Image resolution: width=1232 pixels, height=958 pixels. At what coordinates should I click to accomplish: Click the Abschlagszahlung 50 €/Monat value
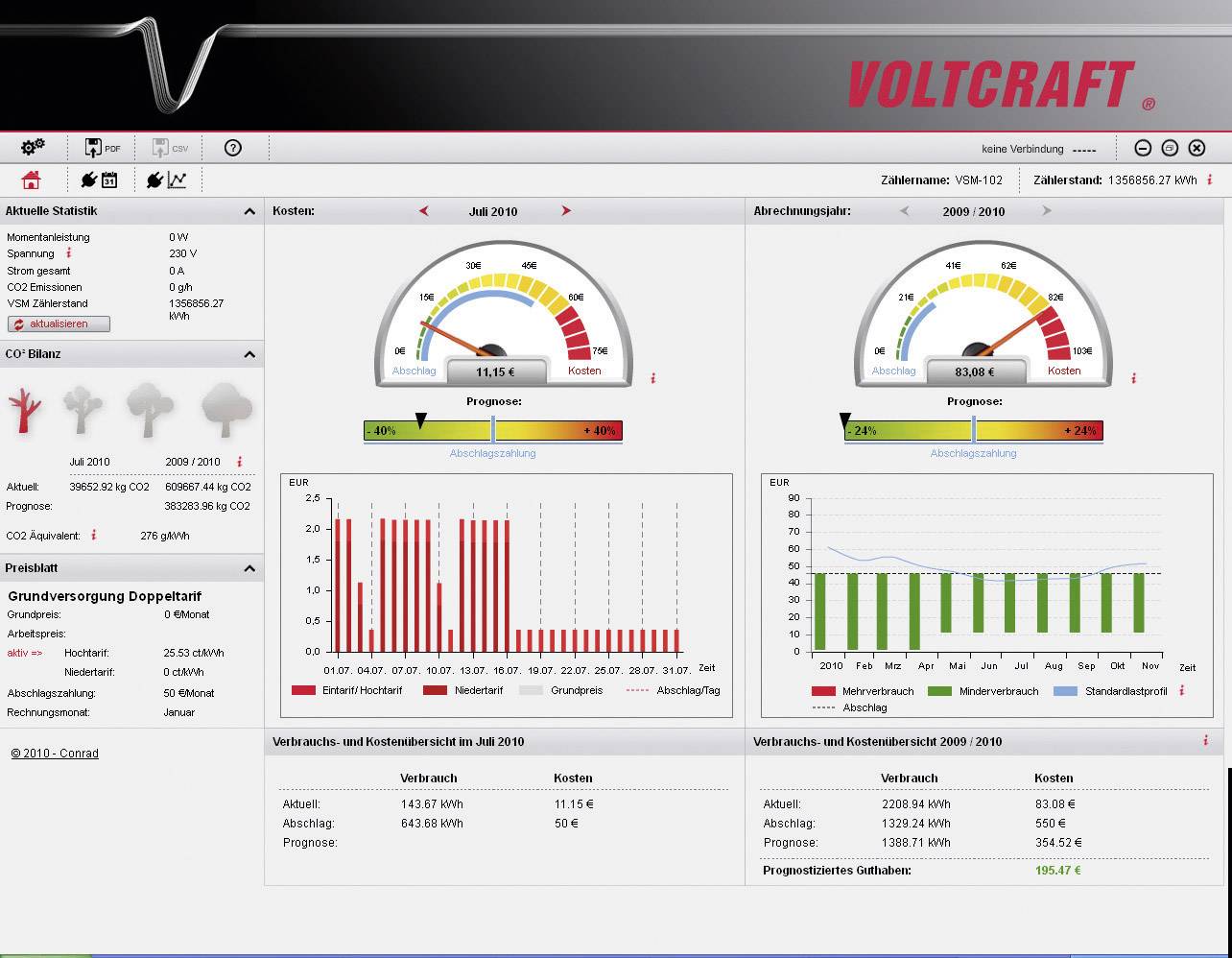click(x=189, y=693)
